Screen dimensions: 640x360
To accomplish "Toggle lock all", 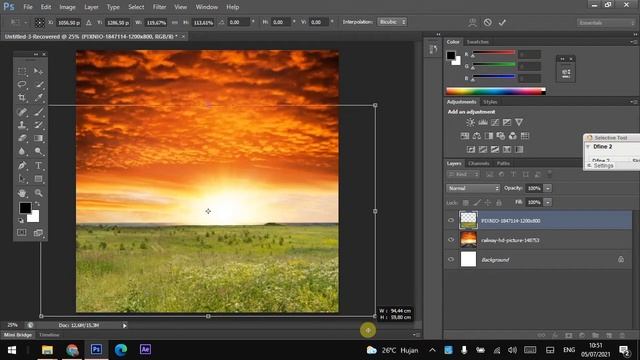I will pyautogui.click(x=499, y=202).
